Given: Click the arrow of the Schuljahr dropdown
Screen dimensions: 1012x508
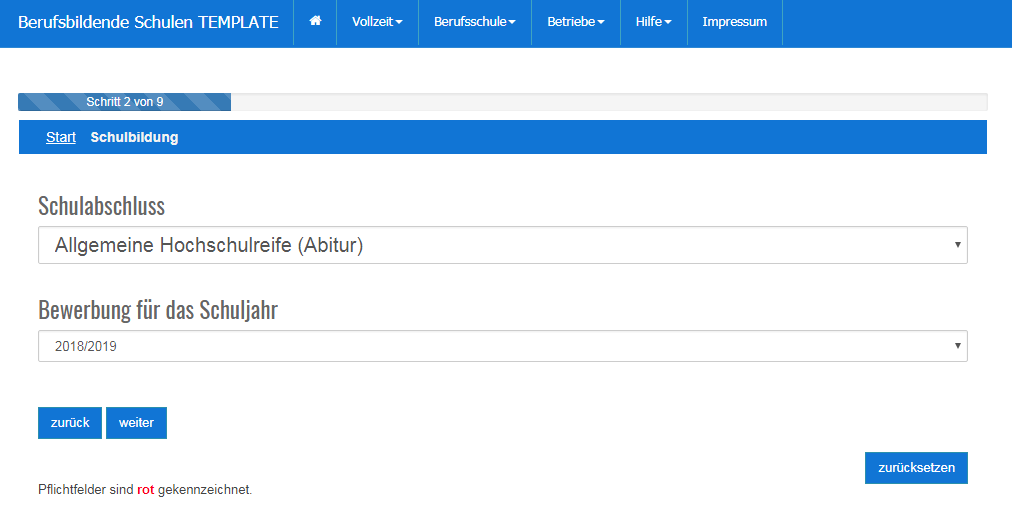Looking at the screenshot, I should [x=957, y=346].
